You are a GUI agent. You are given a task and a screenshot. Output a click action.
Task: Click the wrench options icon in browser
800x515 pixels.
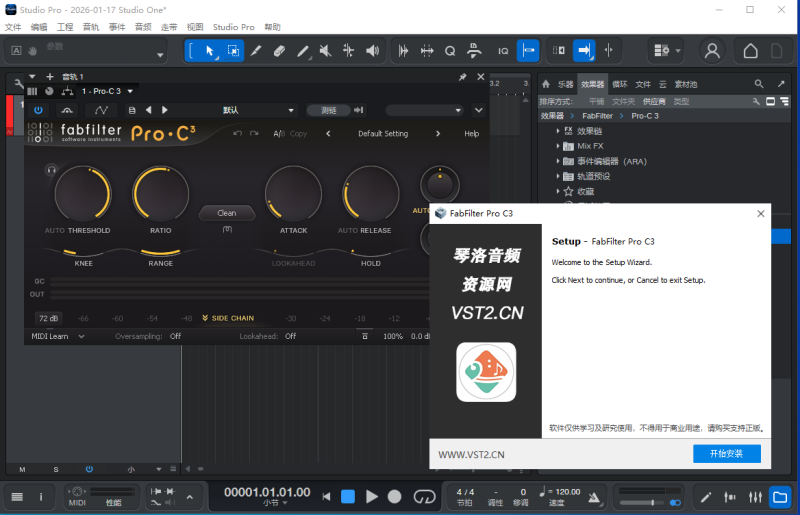756,101
